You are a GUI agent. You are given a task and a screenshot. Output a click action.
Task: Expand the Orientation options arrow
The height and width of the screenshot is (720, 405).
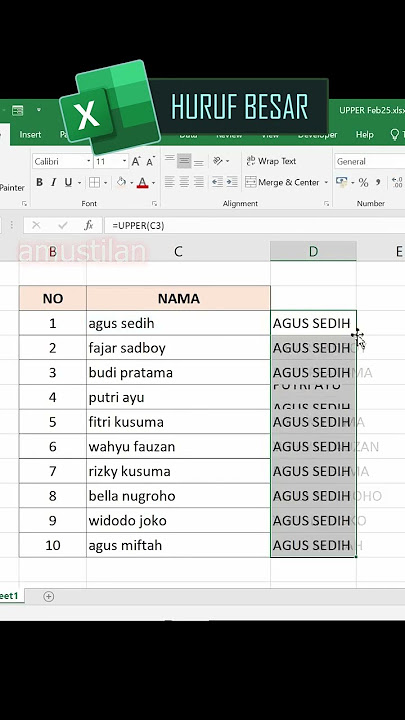pos(227,162)
